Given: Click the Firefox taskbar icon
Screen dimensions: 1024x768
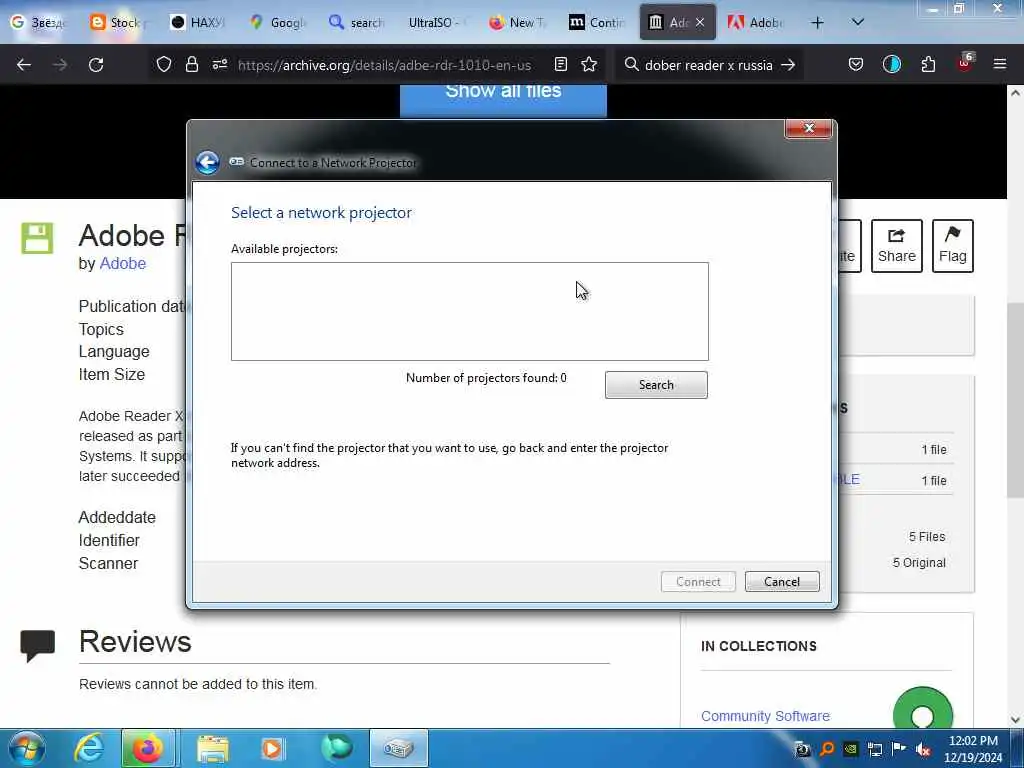Looking at the screenshot, I should [x=148, y=748].
